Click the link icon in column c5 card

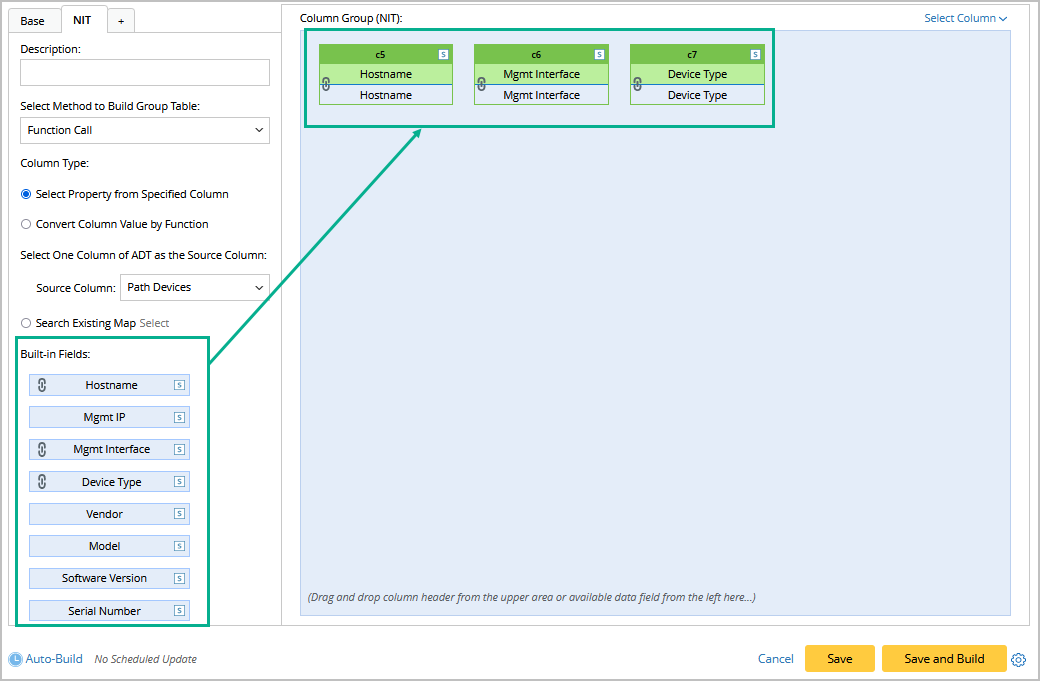click(x=326, y=84)
